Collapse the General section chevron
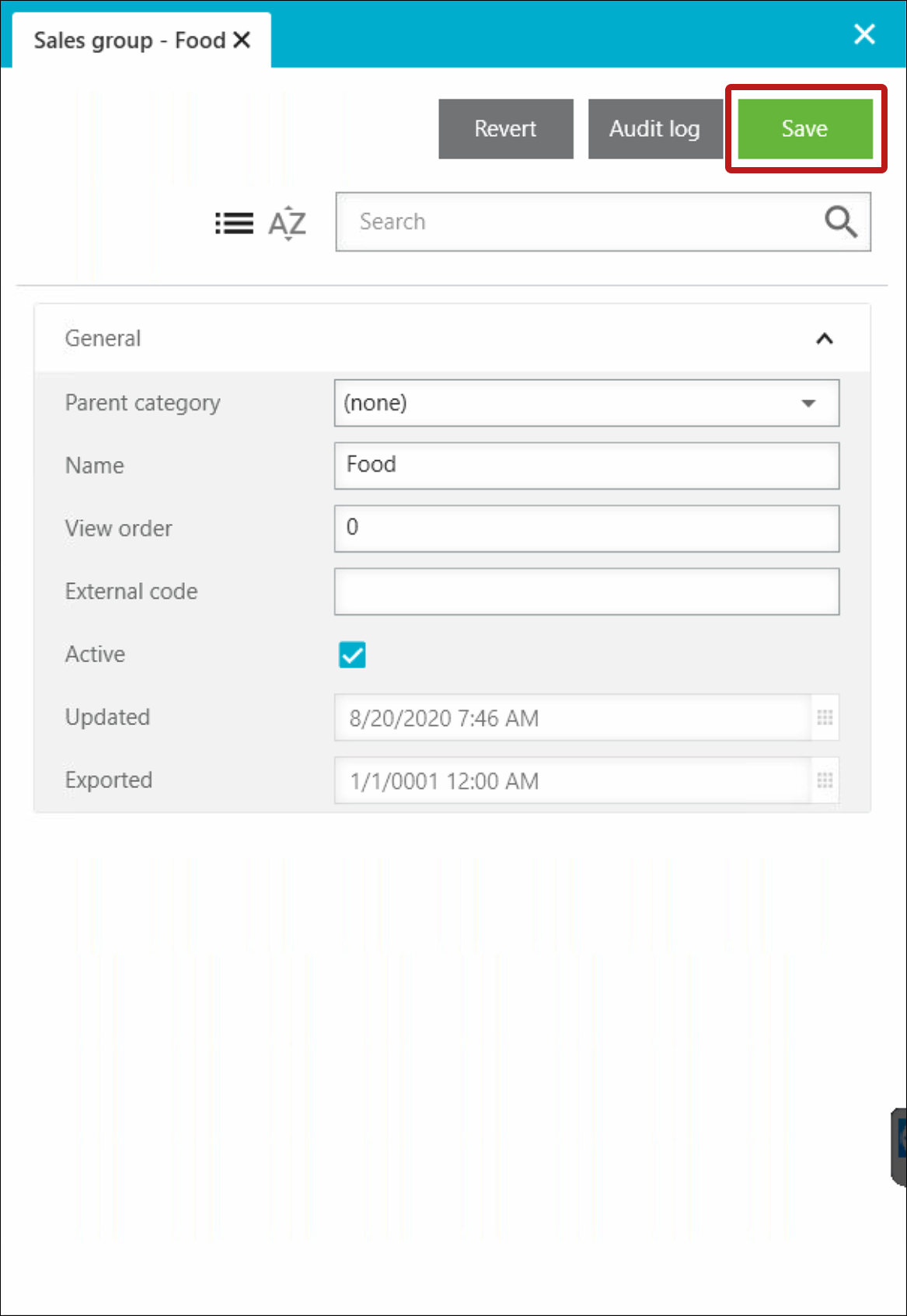Screen dimensions: 907x1316 (825, 339)
